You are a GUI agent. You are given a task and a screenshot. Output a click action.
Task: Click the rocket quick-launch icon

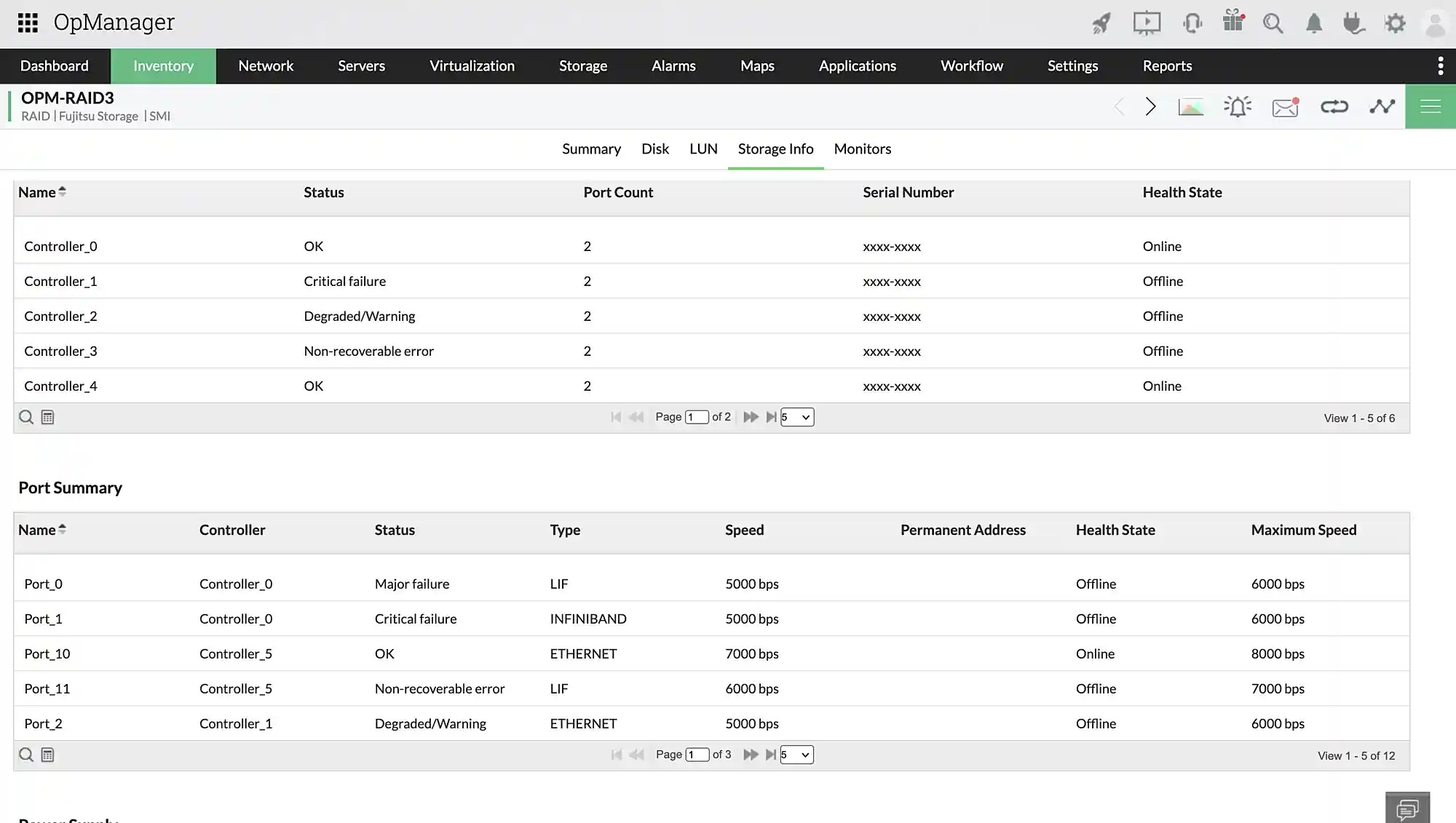pos(1101,23)
